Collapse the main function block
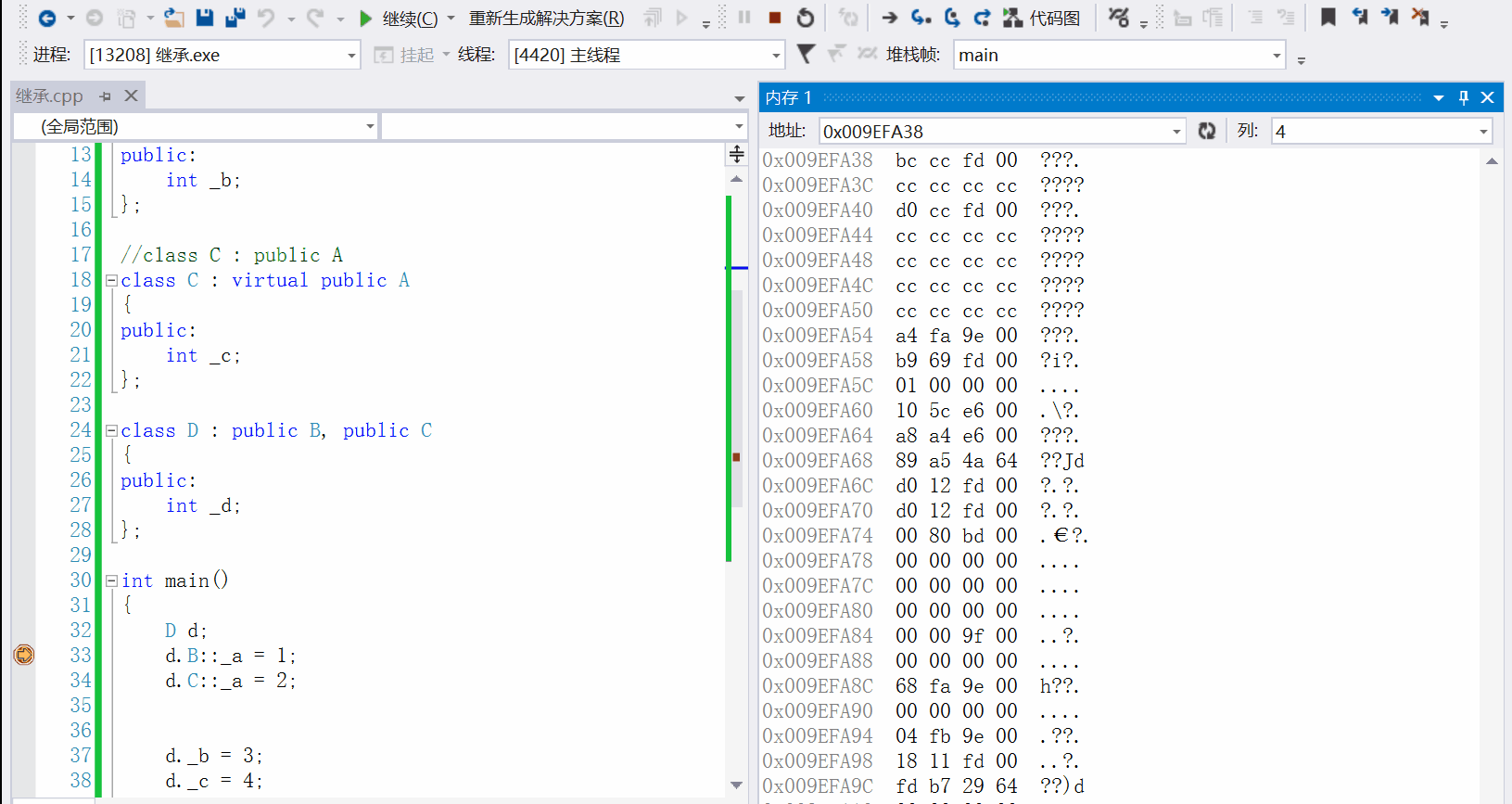Image resolution: width=1512 pixels, height=804 pixels. (x=111, y=581)
